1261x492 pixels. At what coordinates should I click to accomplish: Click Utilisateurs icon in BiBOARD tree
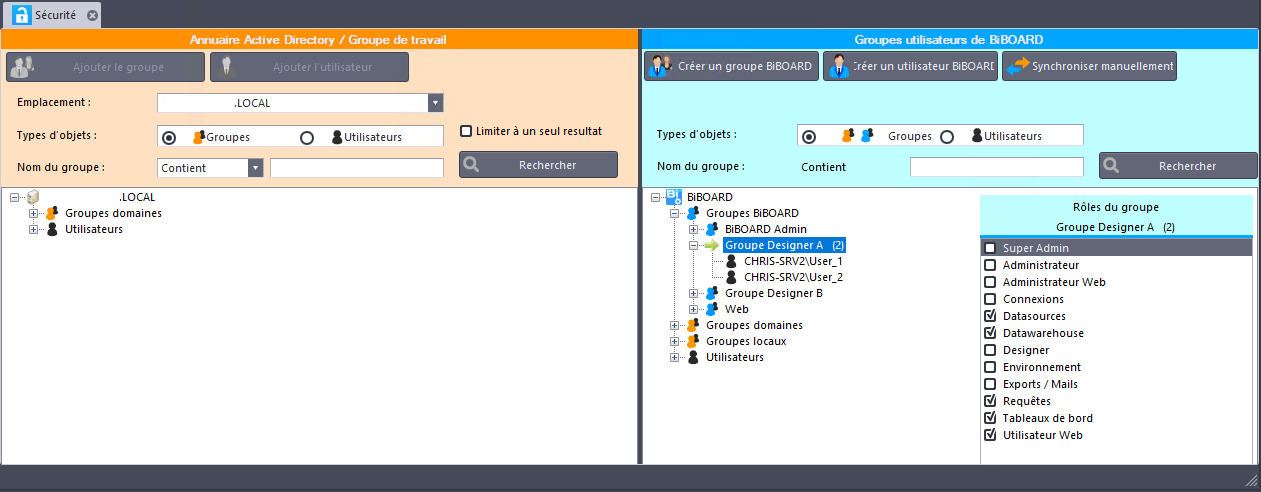[x=693, y=357]
